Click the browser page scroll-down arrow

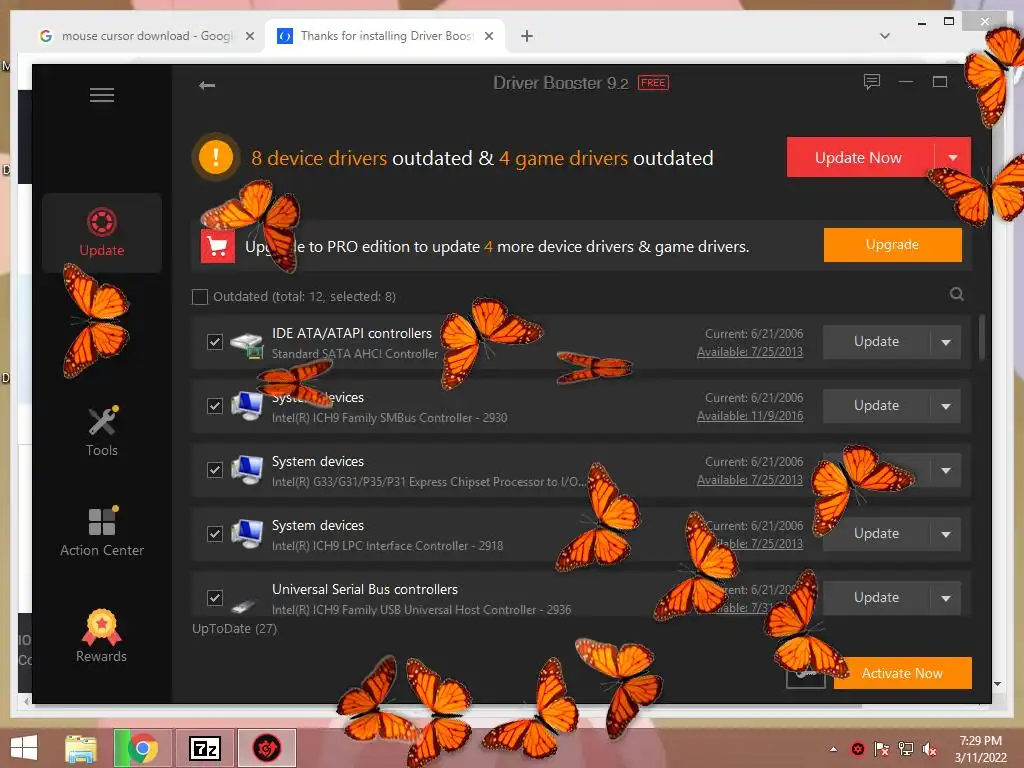(x=997, y=684)
